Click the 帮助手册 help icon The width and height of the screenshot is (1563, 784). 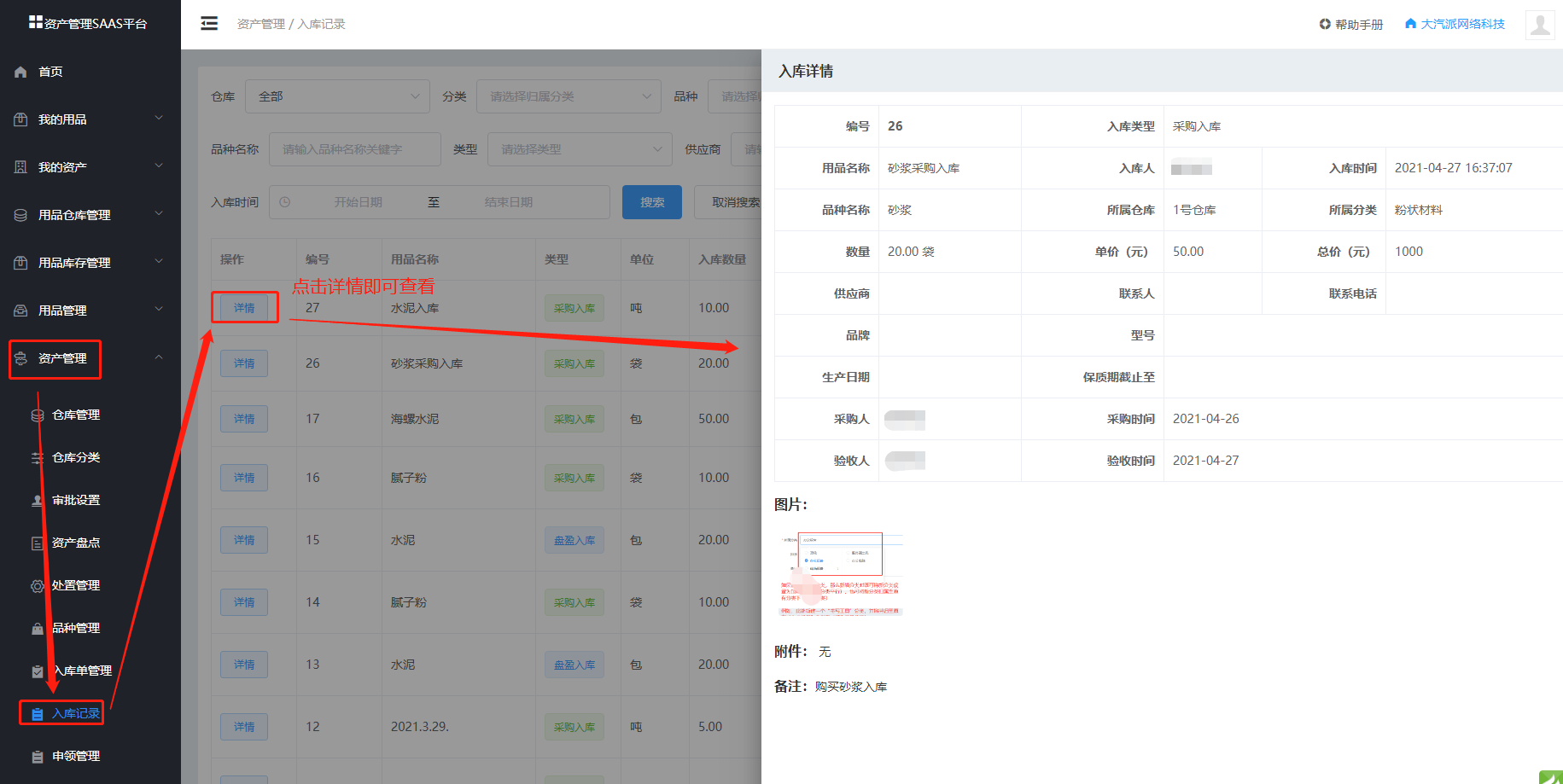click(1325, 24)
